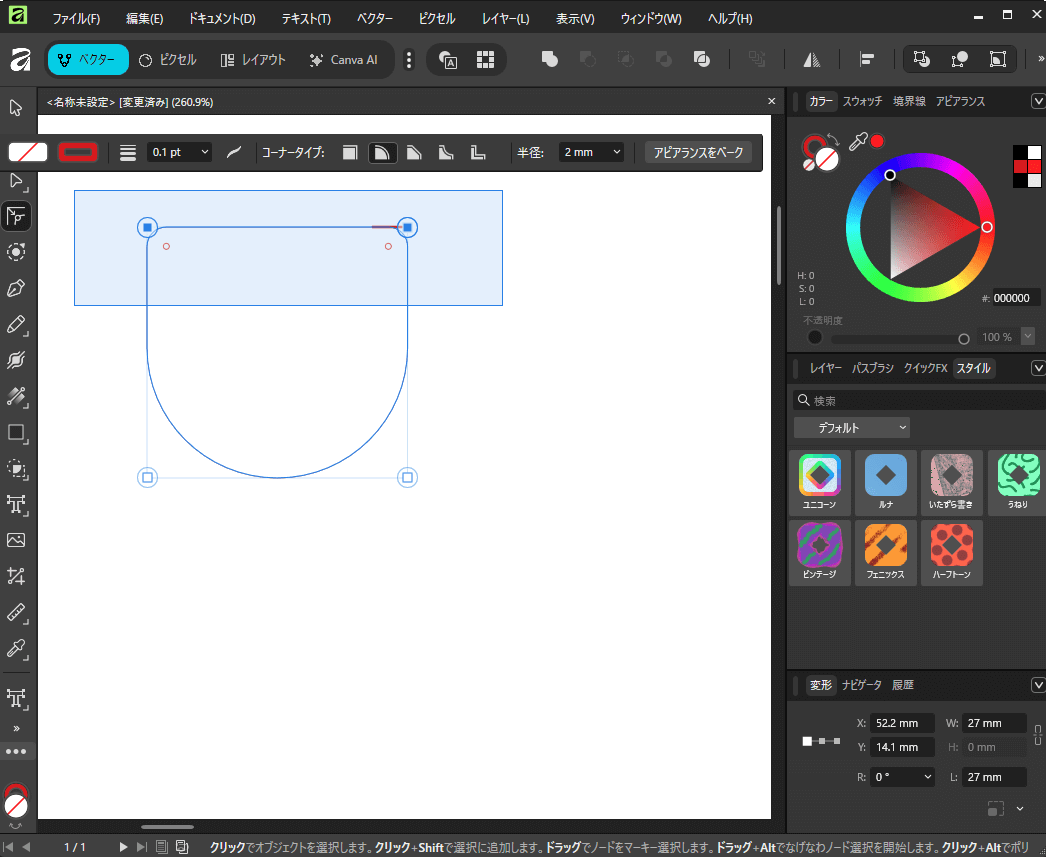The width and height of the screenshot is (1046, 857).
Task: Open the レイヤー(L) menu
Action: pos(505,19)
